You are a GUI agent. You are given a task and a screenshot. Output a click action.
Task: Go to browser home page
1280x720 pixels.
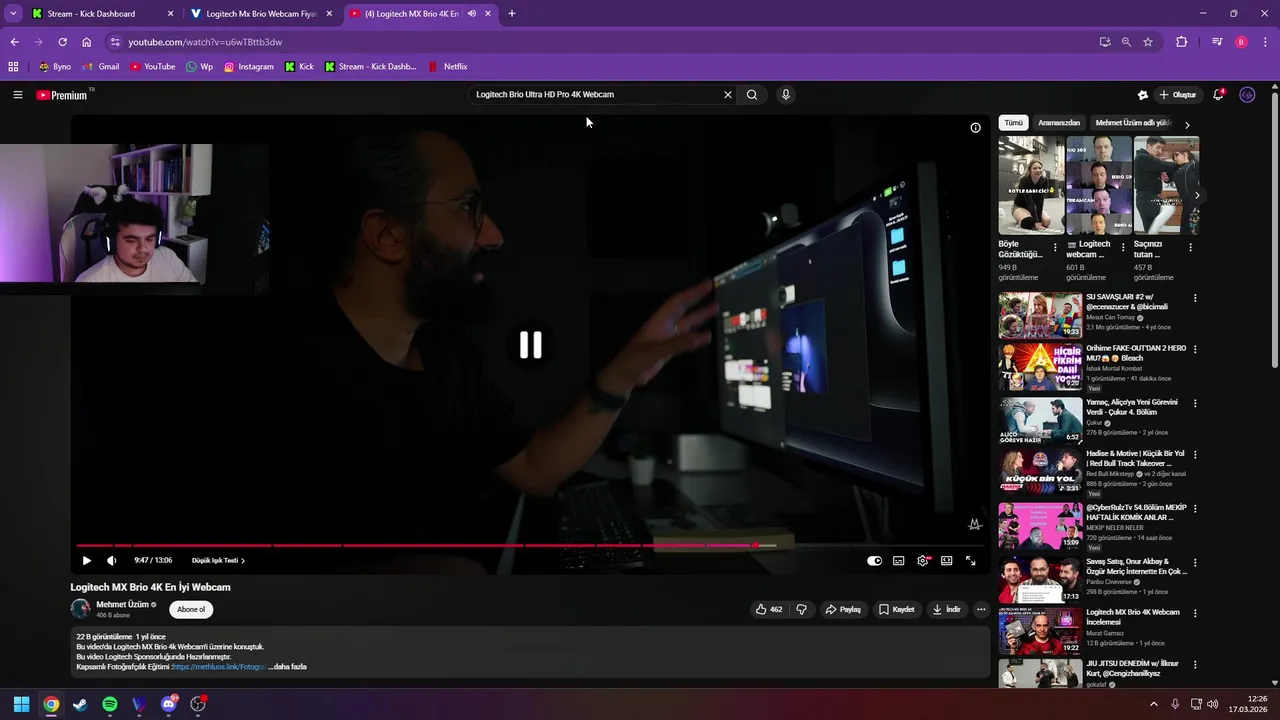click(x=87, y=42)
